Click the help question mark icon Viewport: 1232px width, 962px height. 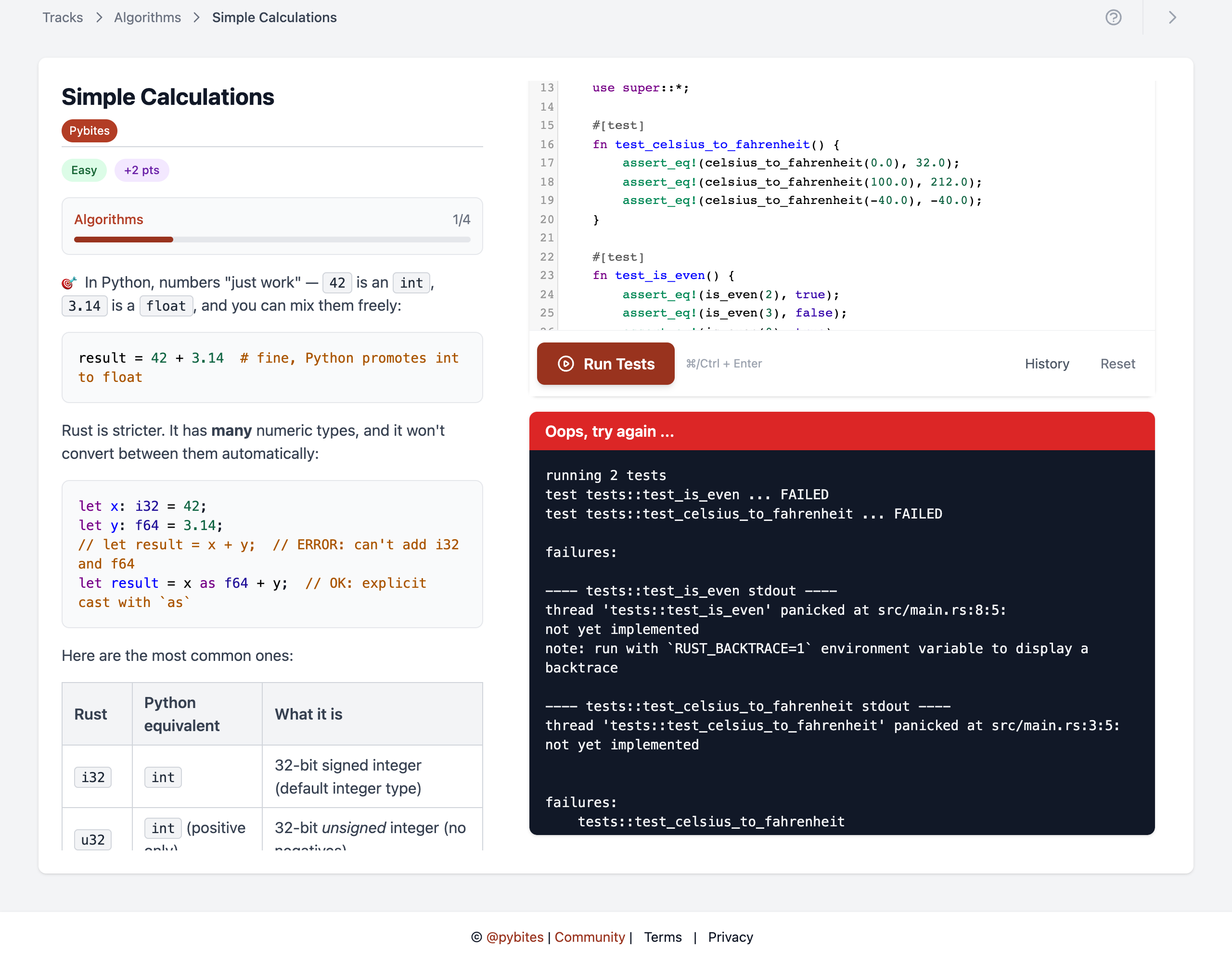click(1113, 17)
